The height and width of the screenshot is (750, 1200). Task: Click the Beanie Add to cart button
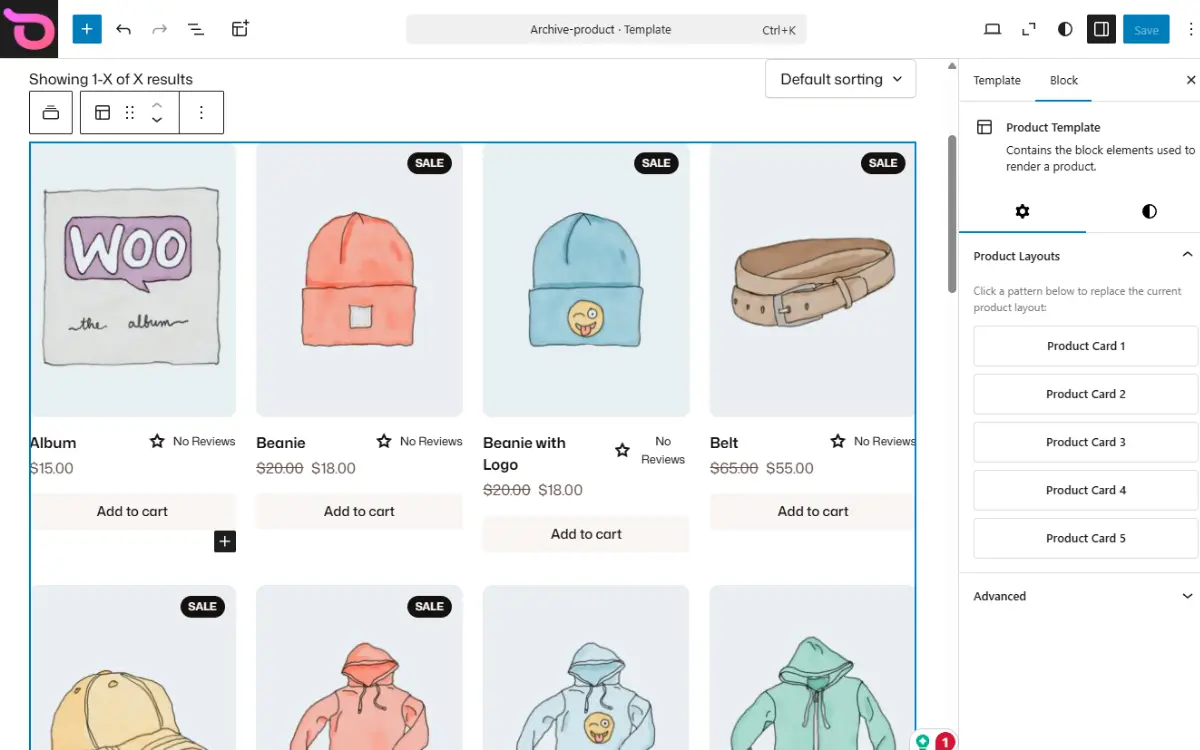pos(359,511)
